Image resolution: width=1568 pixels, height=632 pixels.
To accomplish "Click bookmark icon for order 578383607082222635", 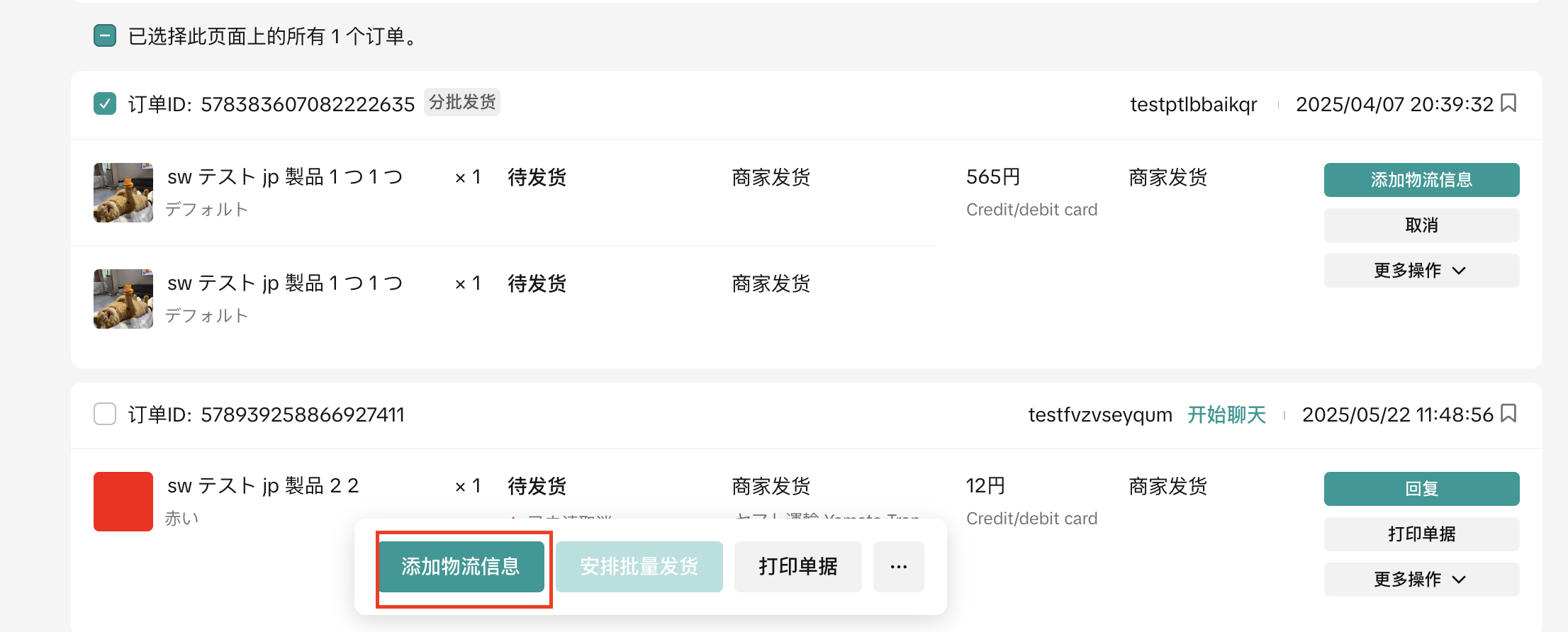I will 1508,103.
